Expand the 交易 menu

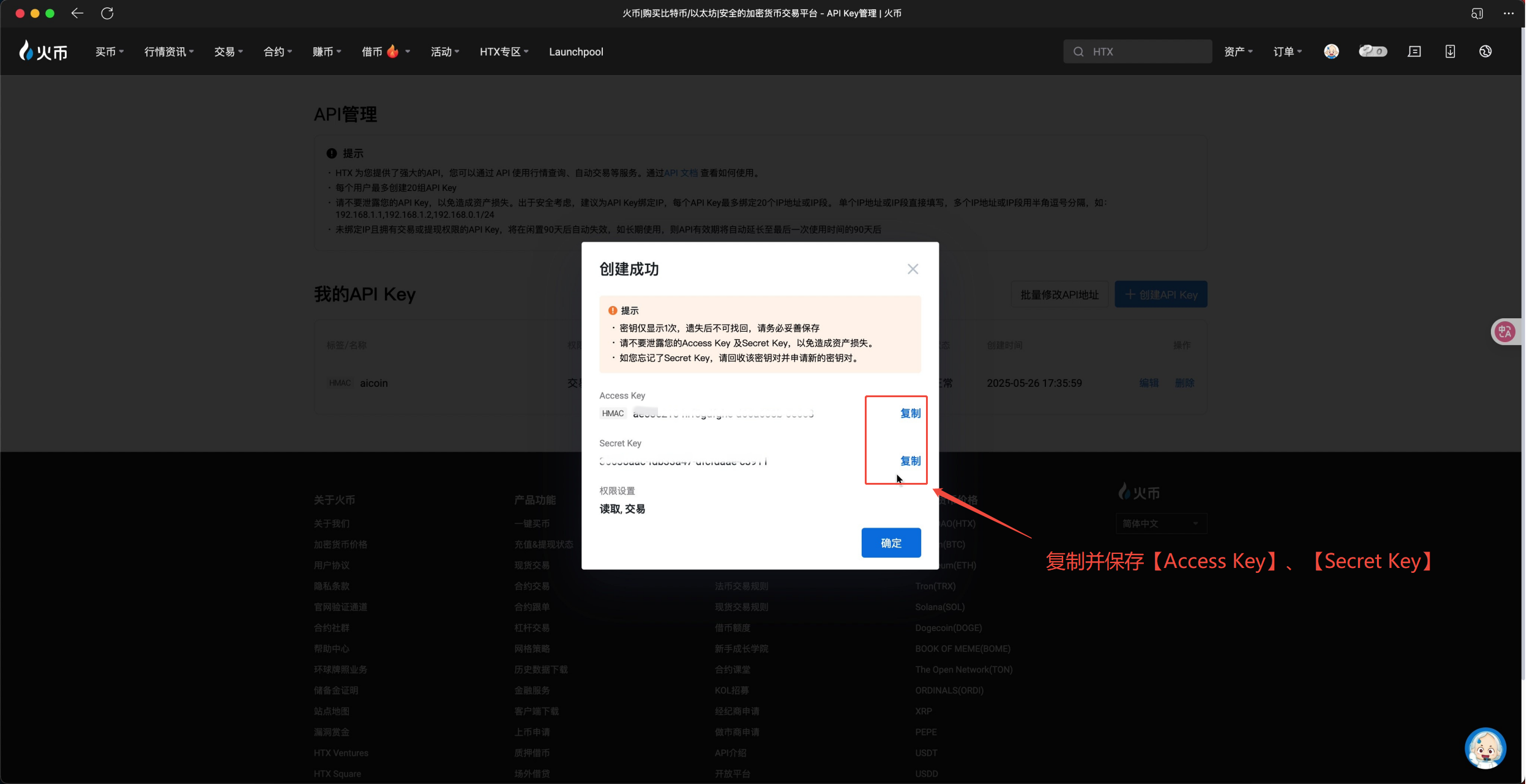(x=228, y=52)
